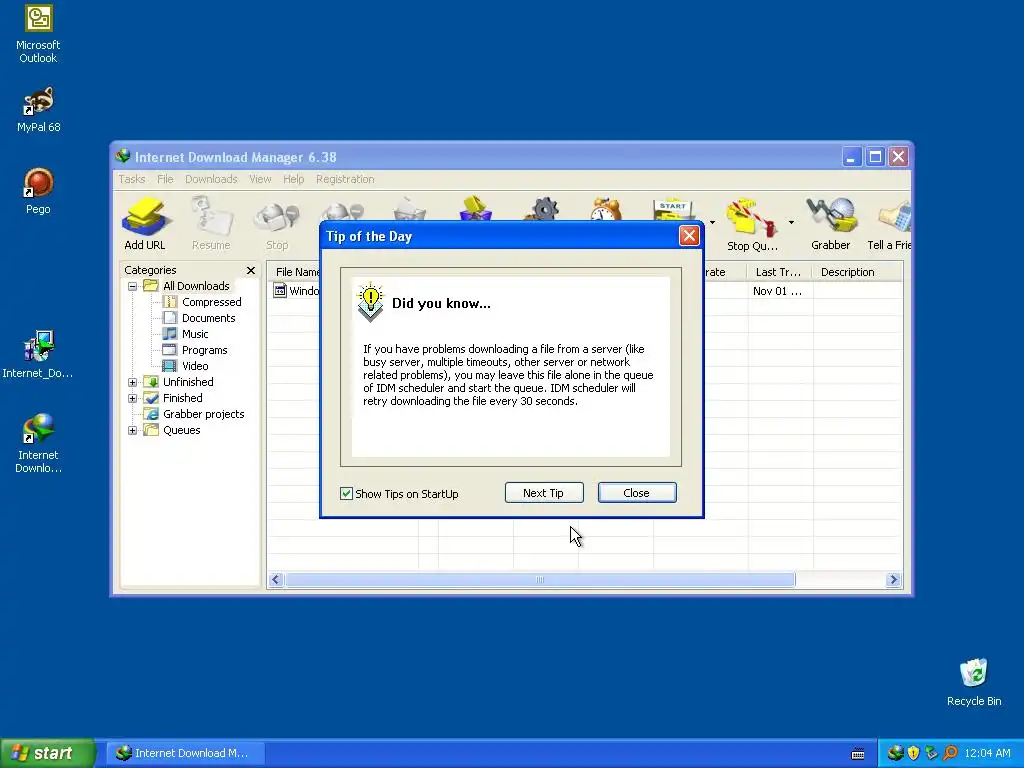
Task: Close the Tip of the Day dialog
Action: coord(689,236)
